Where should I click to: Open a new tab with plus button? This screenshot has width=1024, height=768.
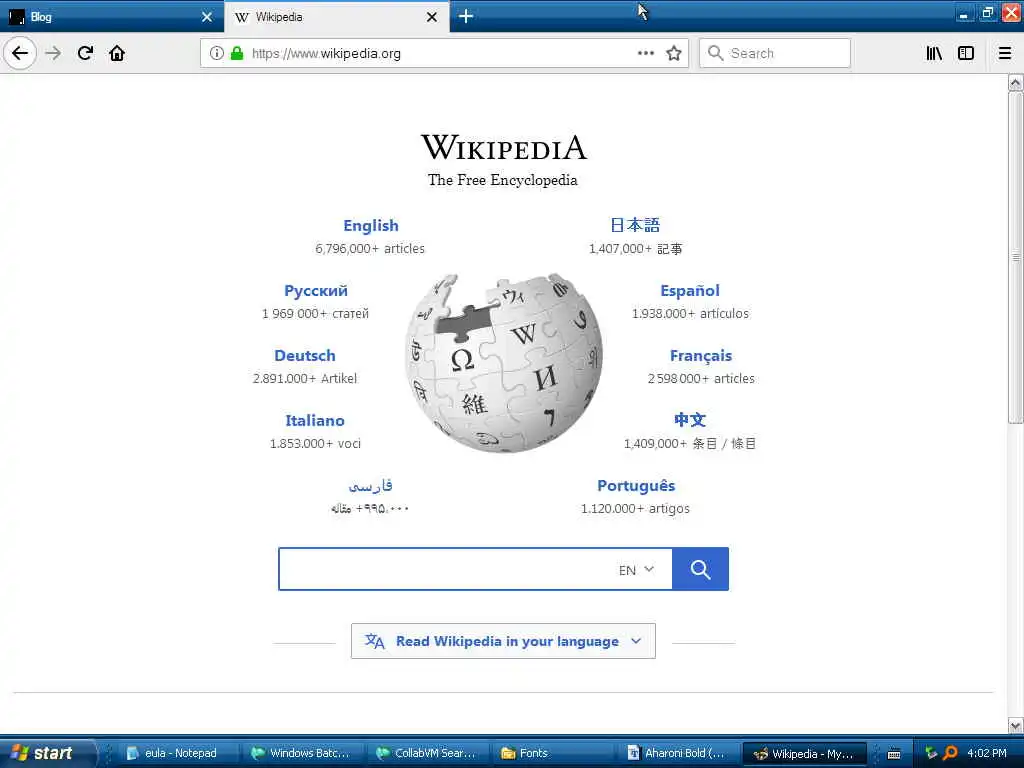[466, 16]
